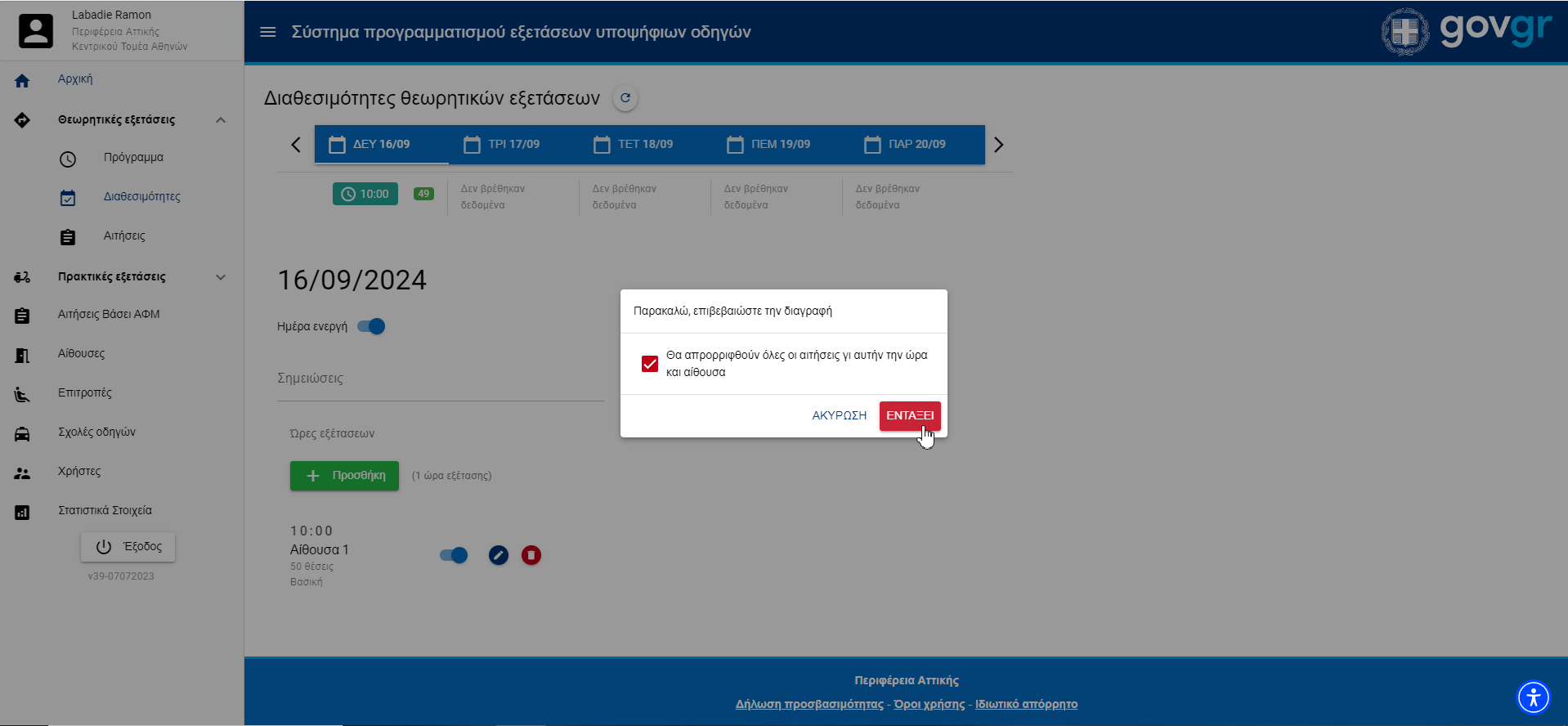Viewport: 1568px width, 726px height.
Task: Open the accessibility widget icon
Action: [x=1534, y=697]
